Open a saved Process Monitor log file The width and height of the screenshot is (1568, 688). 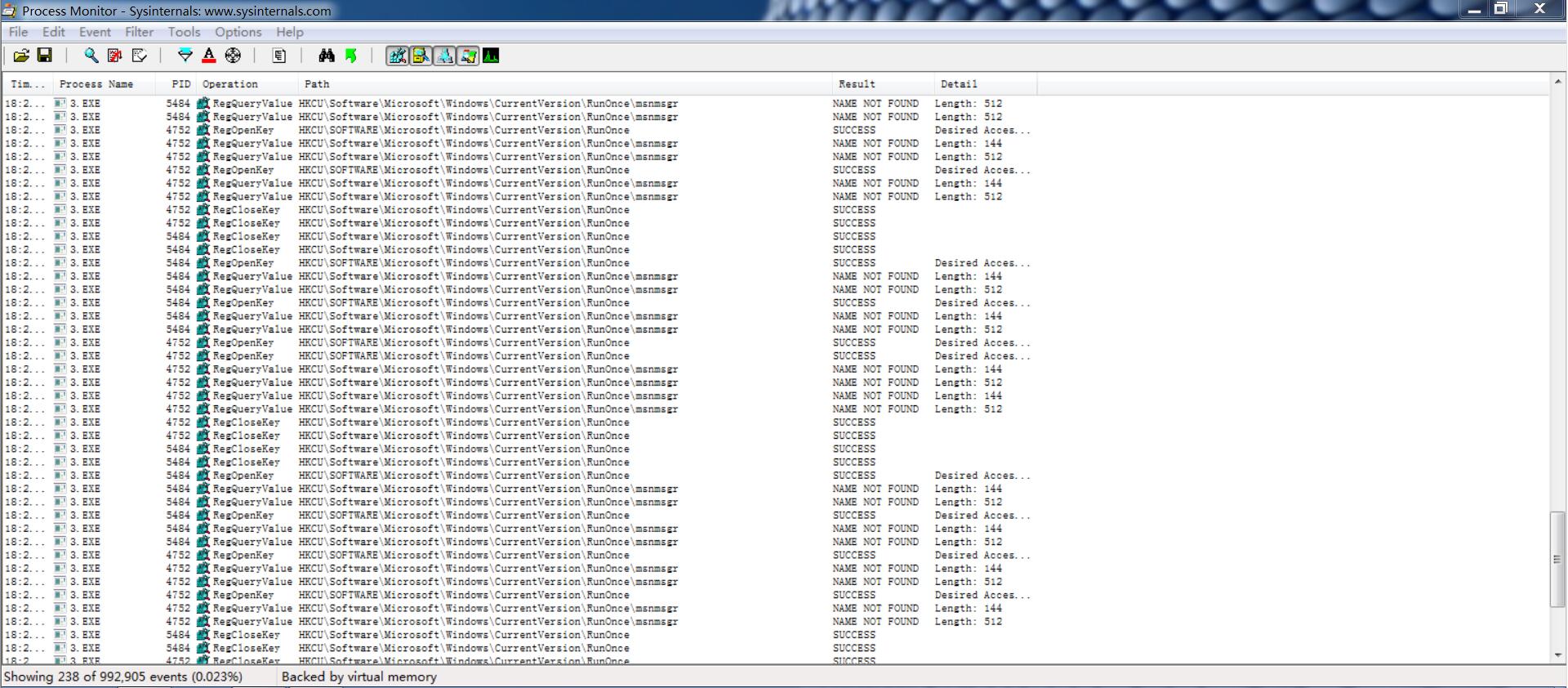[x=21, y=56]
